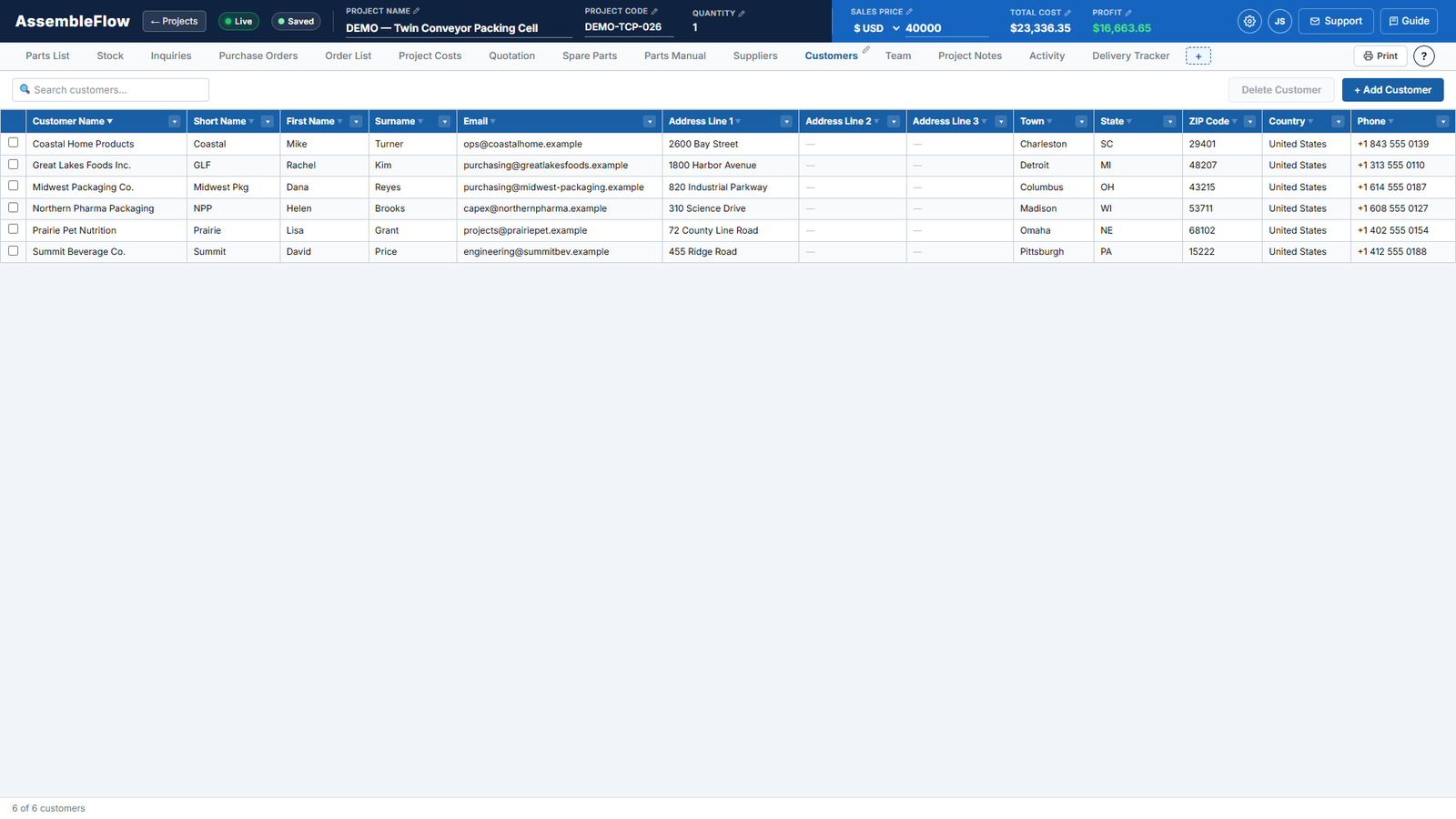Image resolution: width=1456 pixels, height=819 pixels.
Task: Click the Add Customer button
Action: pyautogui.click(x=1392, y=90)
